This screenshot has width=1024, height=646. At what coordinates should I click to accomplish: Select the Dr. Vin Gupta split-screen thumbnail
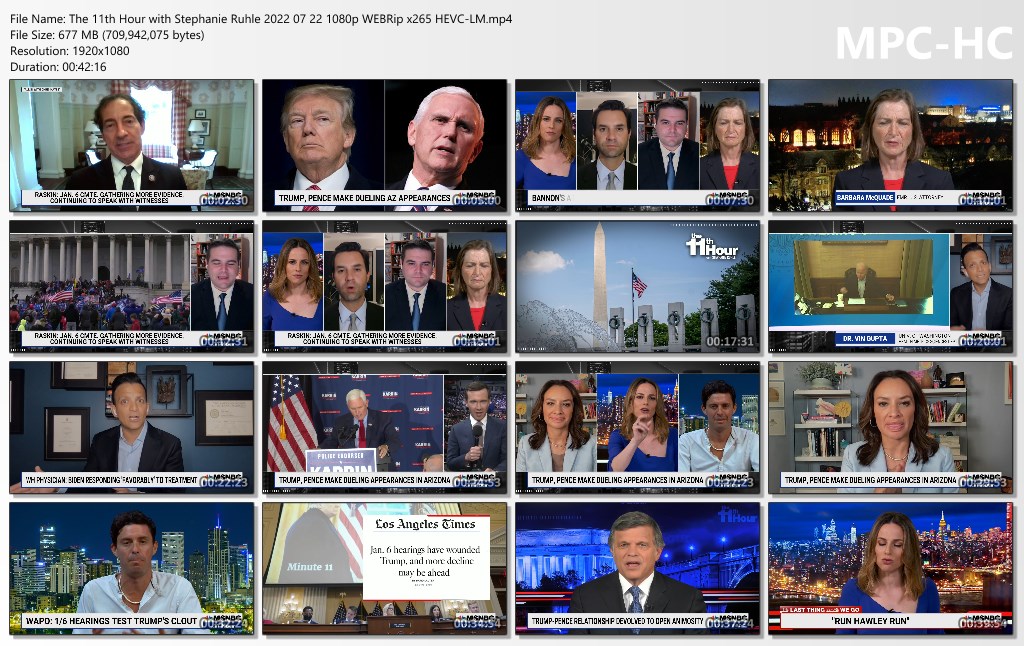point(890,287)
